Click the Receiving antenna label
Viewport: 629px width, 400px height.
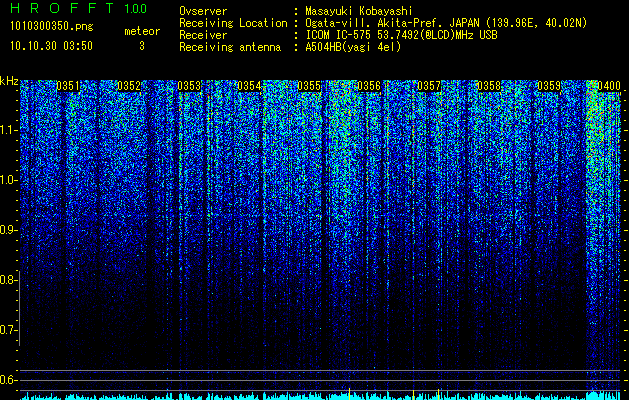[230, 47]
